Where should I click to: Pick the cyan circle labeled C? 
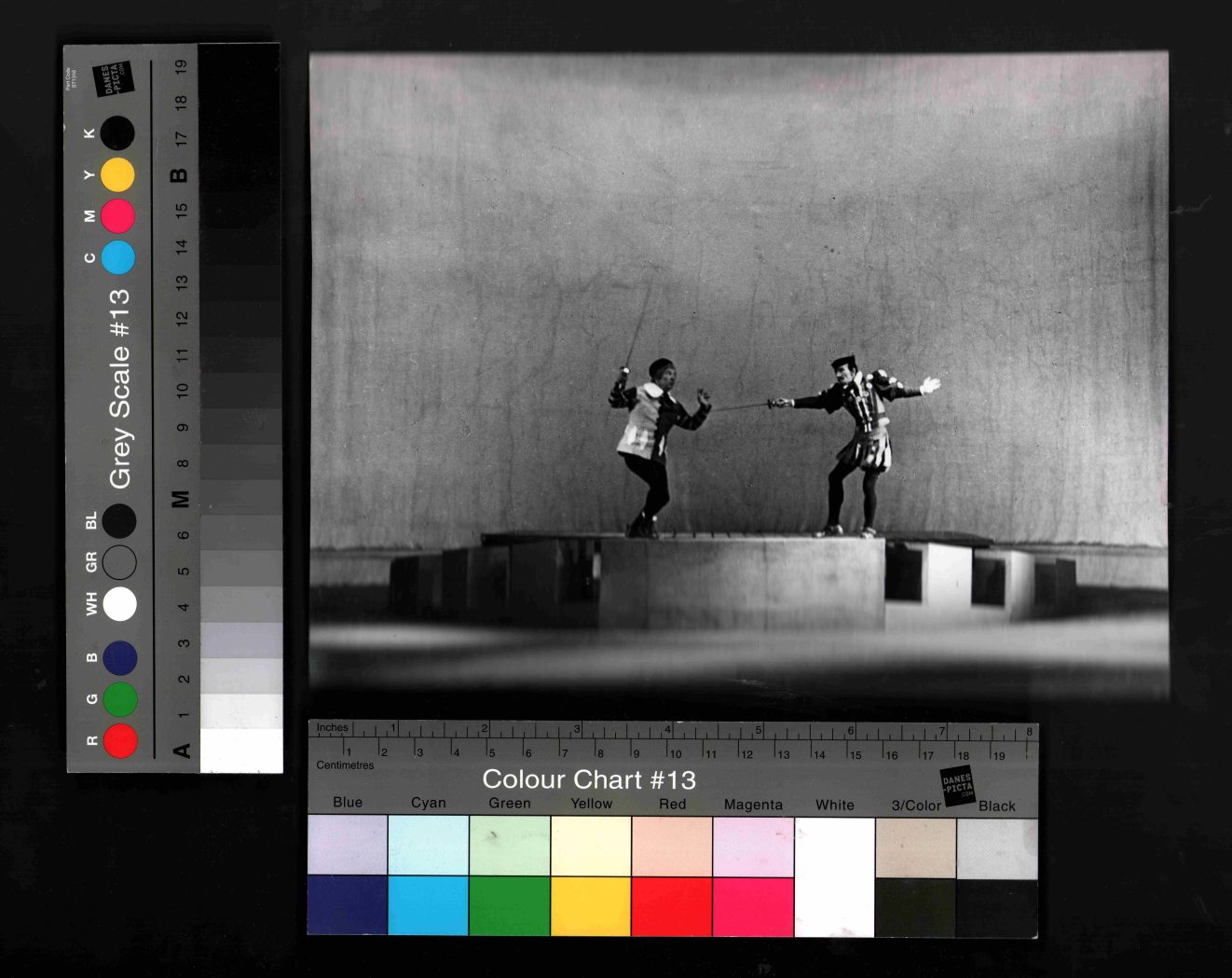[x=117, y=257]
